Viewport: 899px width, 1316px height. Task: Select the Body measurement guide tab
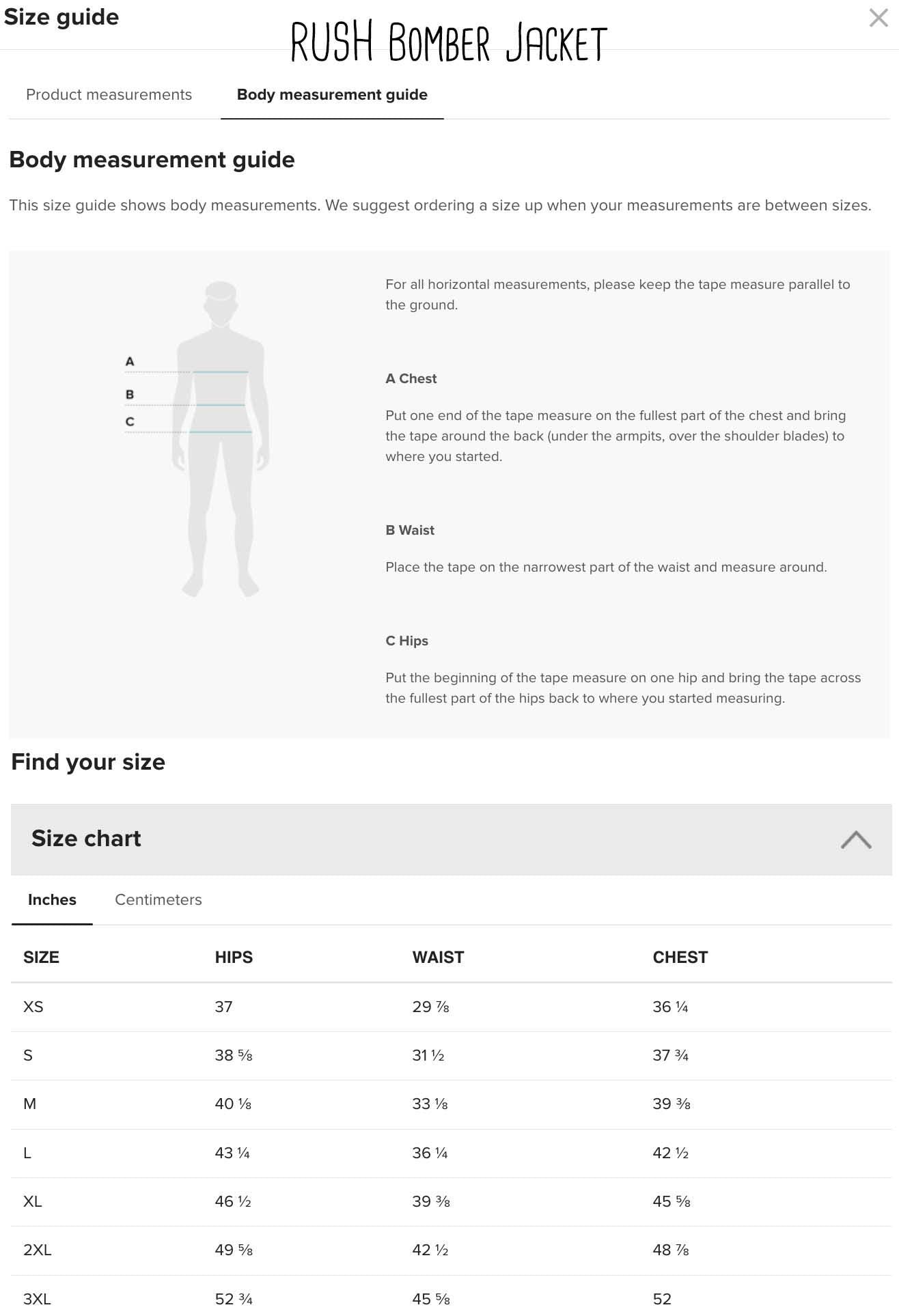332,95
